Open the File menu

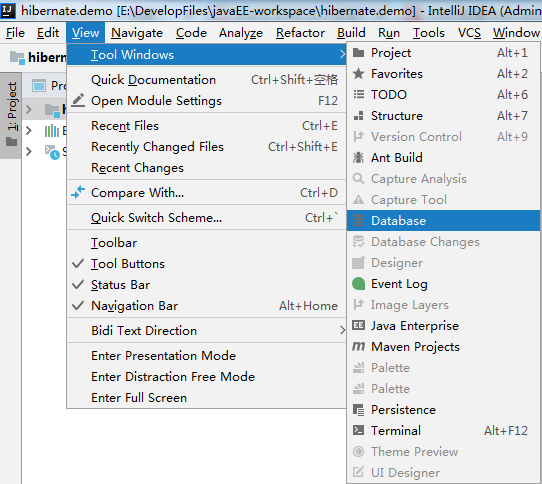(x=15, y=33)
